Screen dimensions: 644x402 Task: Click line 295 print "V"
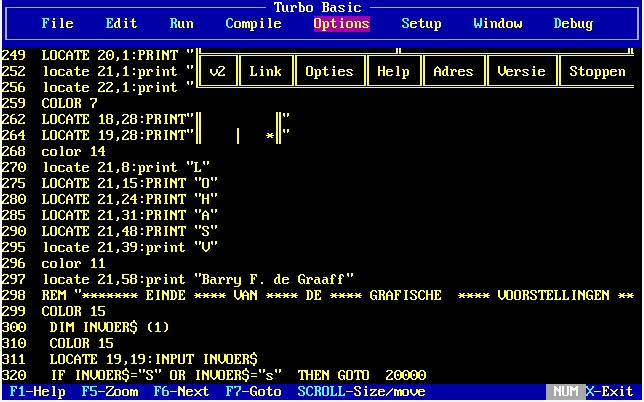[x=109, y=248]
